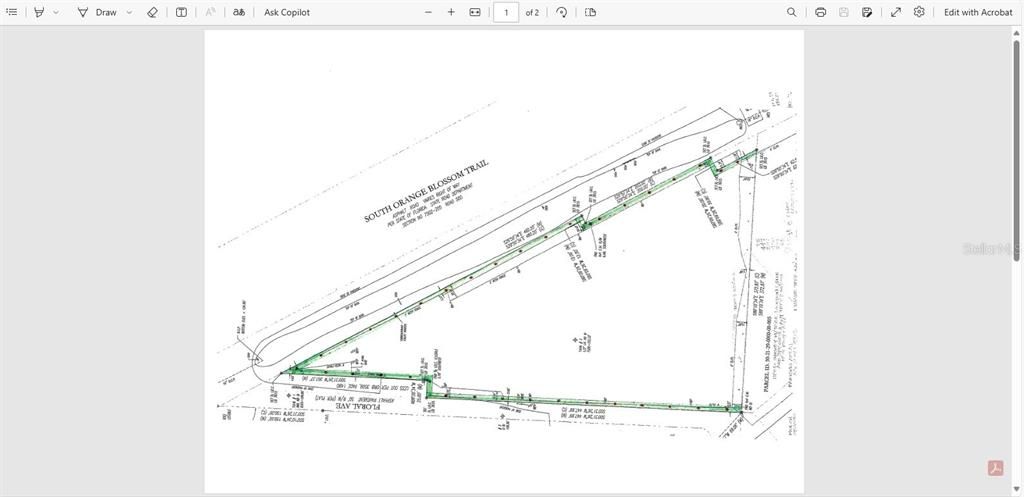Print the PDF document
This screenshot has height=497, width=1024.
(x=821, y=12)
